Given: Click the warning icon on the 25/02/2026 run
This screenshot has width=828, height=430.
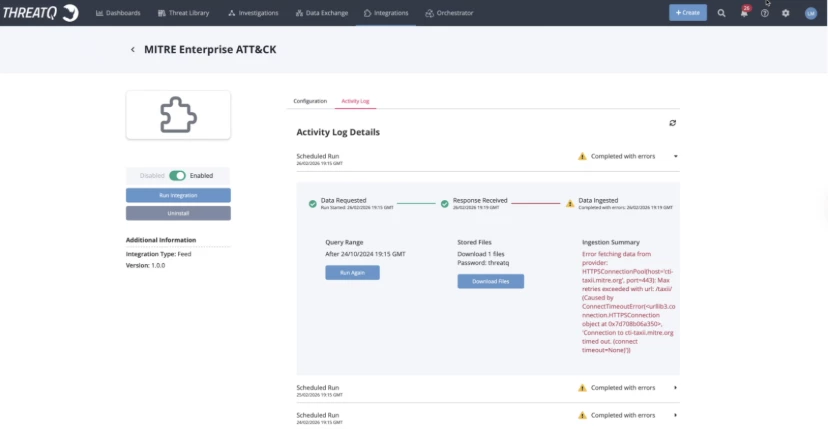Looking at the screenshot, I should point(582,388).
